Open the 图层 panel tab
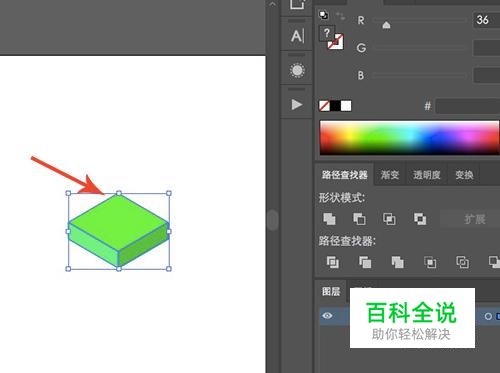The image size is (500, 373). click(x=331, y=291)
